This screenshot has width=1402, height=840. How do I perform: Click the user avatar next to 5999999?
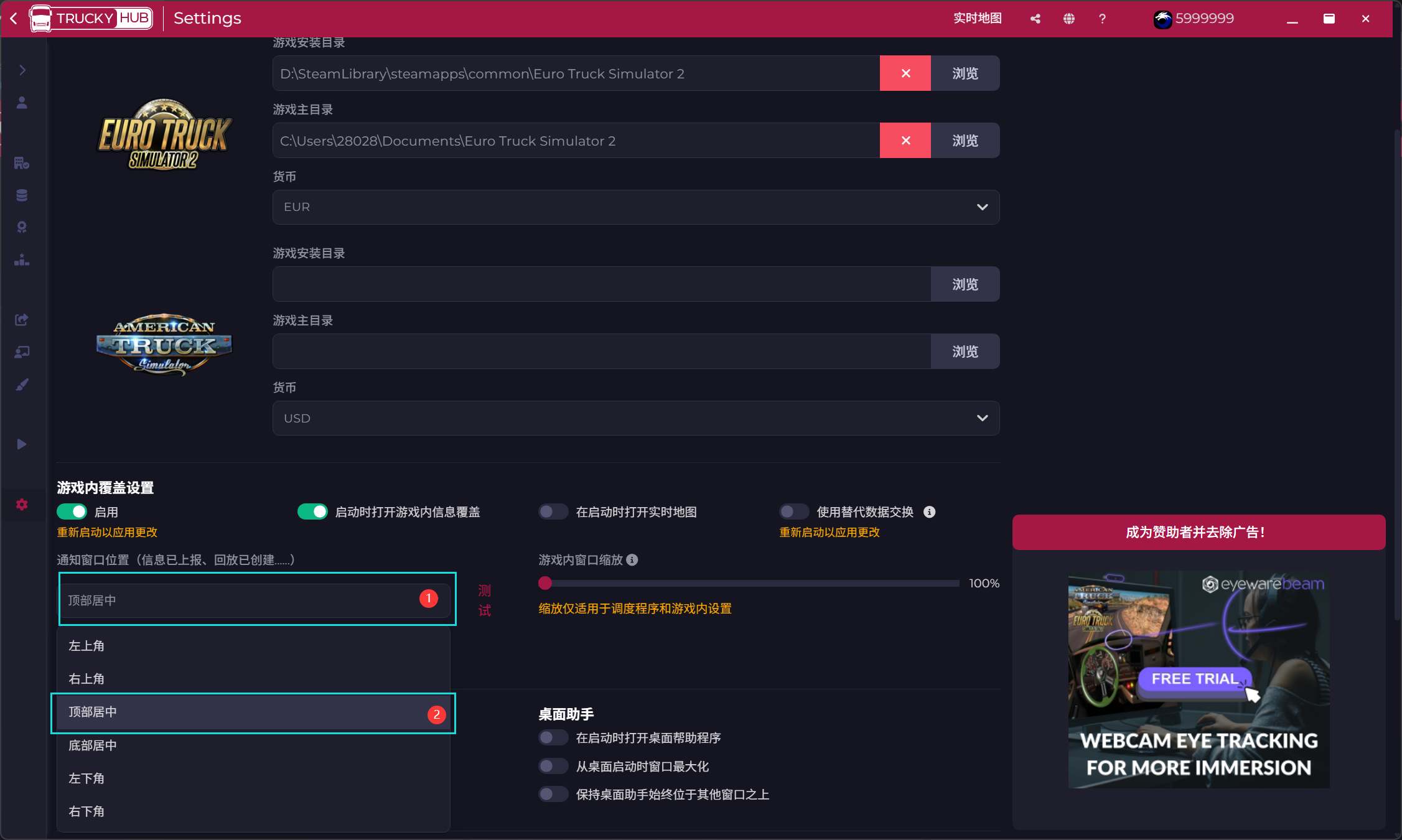[x=1162, y=19]
